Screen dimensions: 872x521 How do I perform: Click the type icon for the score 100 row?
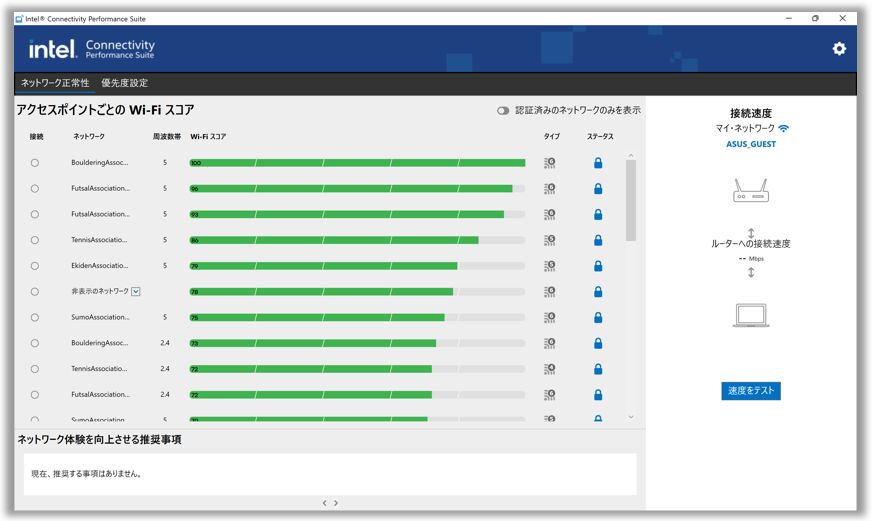point(549,163)
